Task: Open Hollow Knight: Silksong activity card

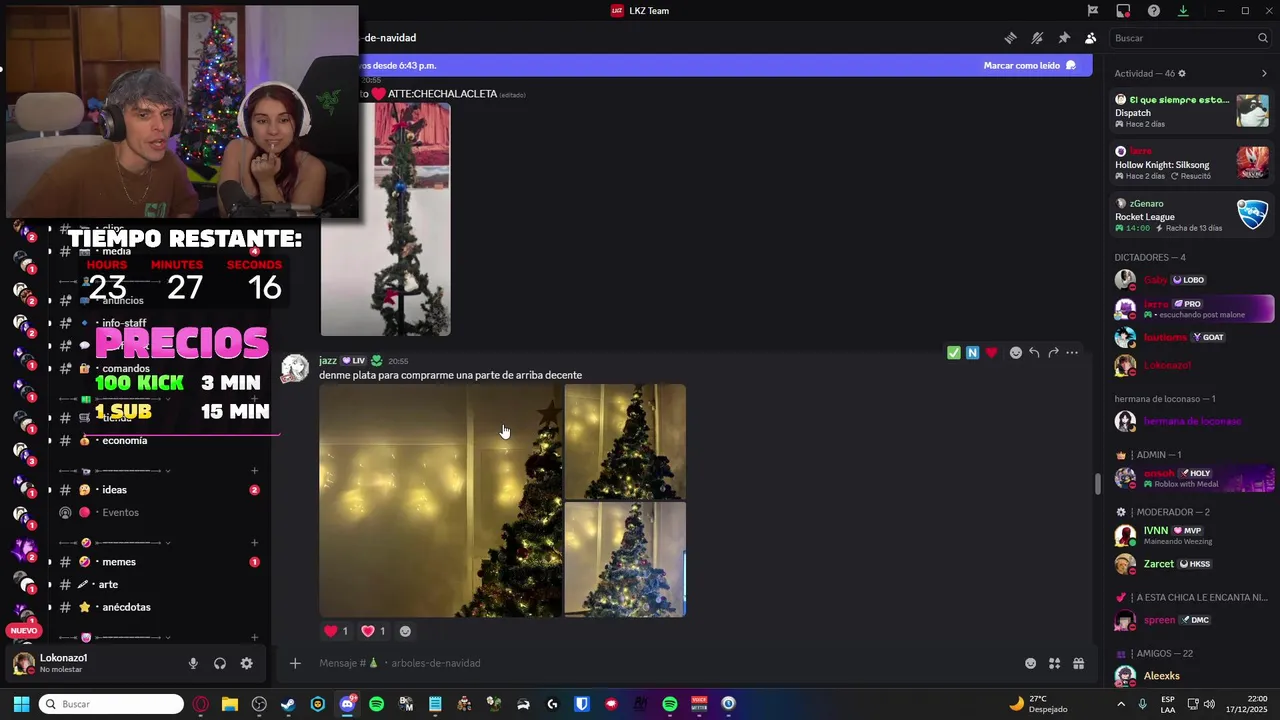Action: 1192,164
